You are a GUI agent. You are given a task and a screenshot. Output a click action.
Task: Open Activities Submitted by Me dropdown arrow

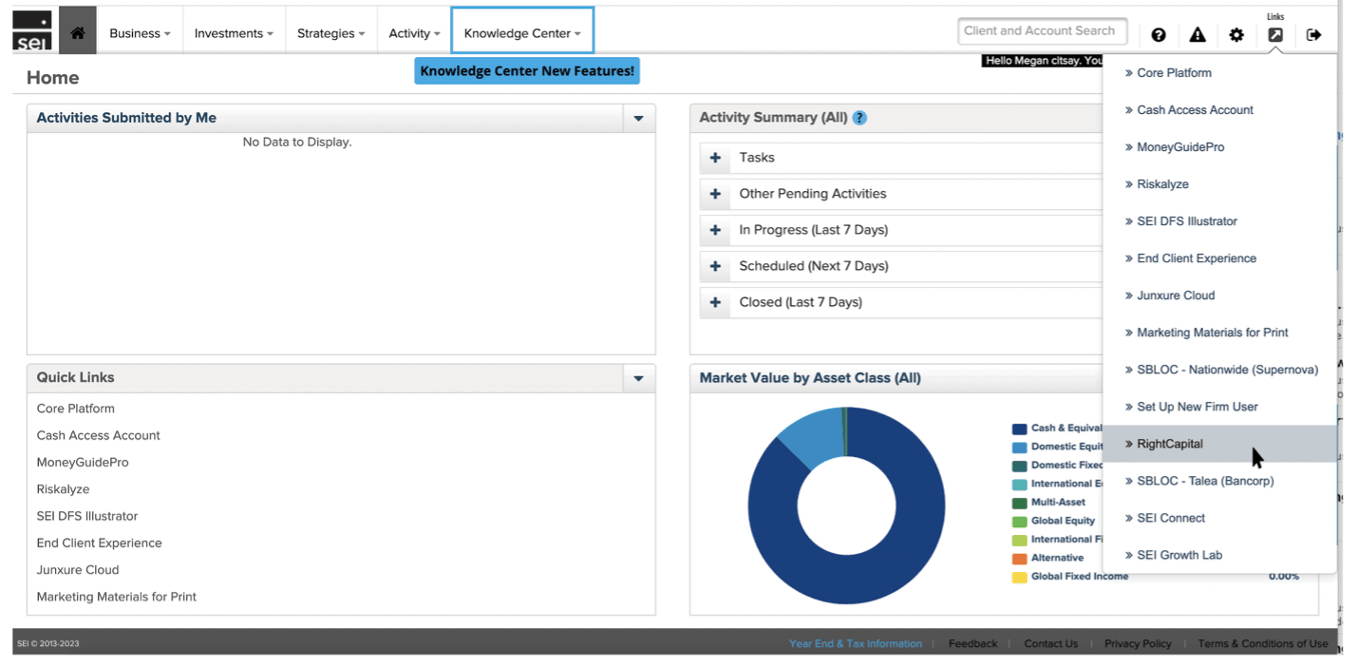[638, 119]
